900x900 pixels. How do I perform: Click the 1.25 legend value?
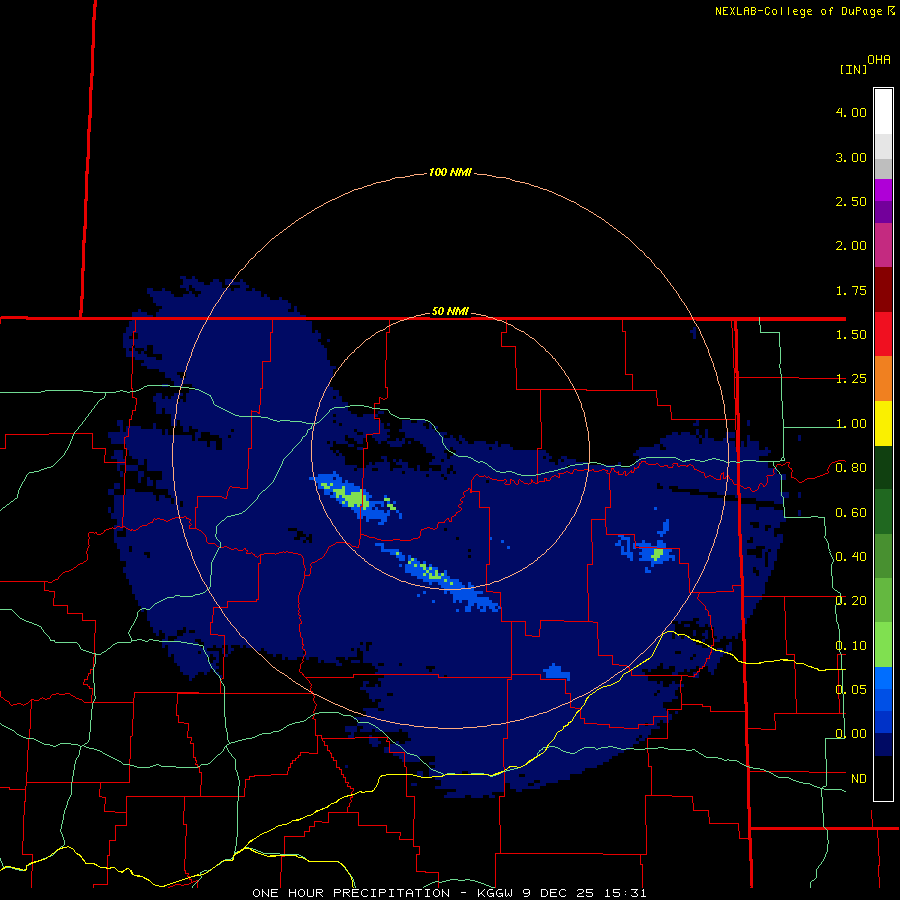(851, 379)
